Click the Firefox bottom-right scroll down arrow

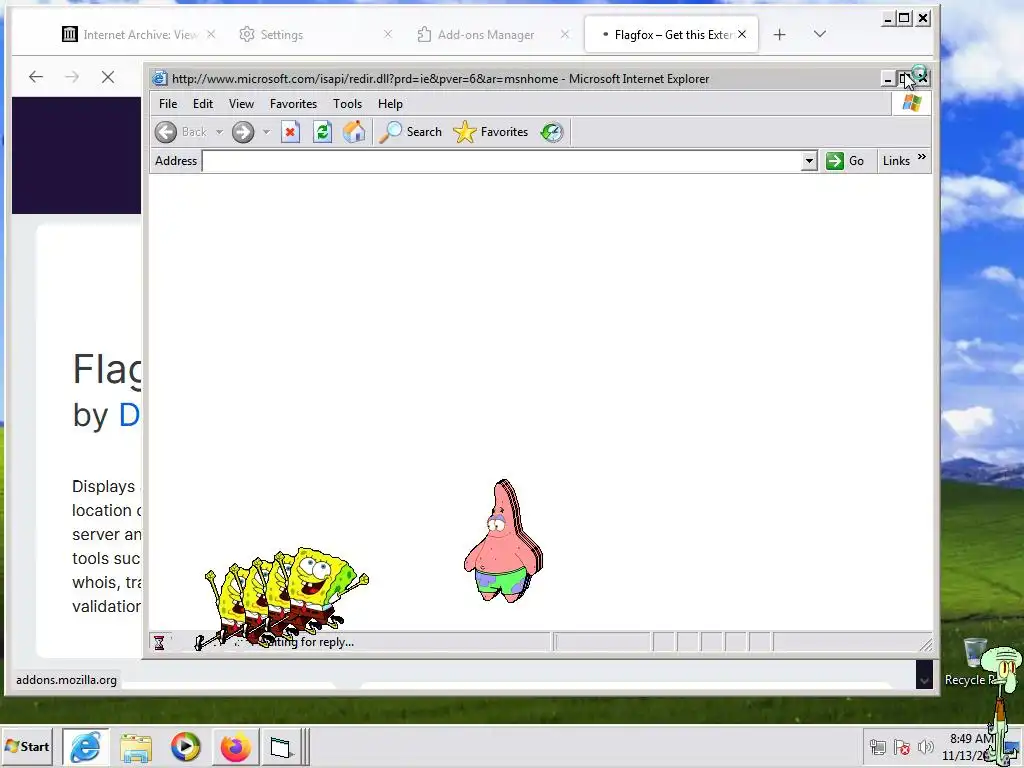pos(924,680)
